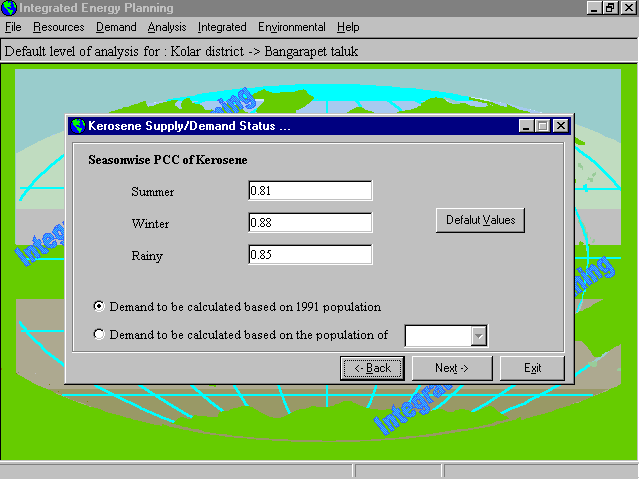Open the Analysis menu

(x=167, y=27)
